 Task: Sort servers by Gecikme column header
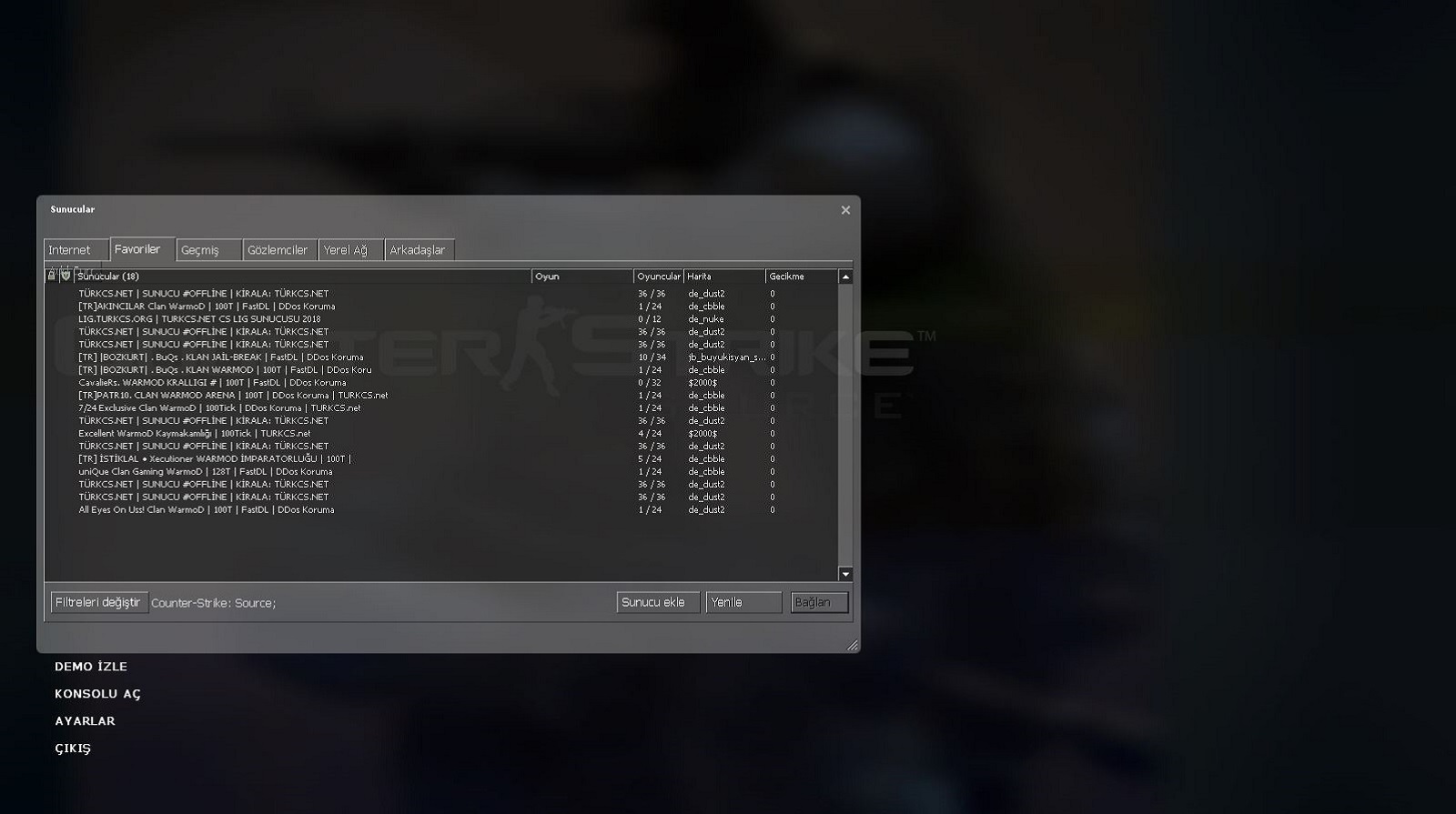point(799,276)
